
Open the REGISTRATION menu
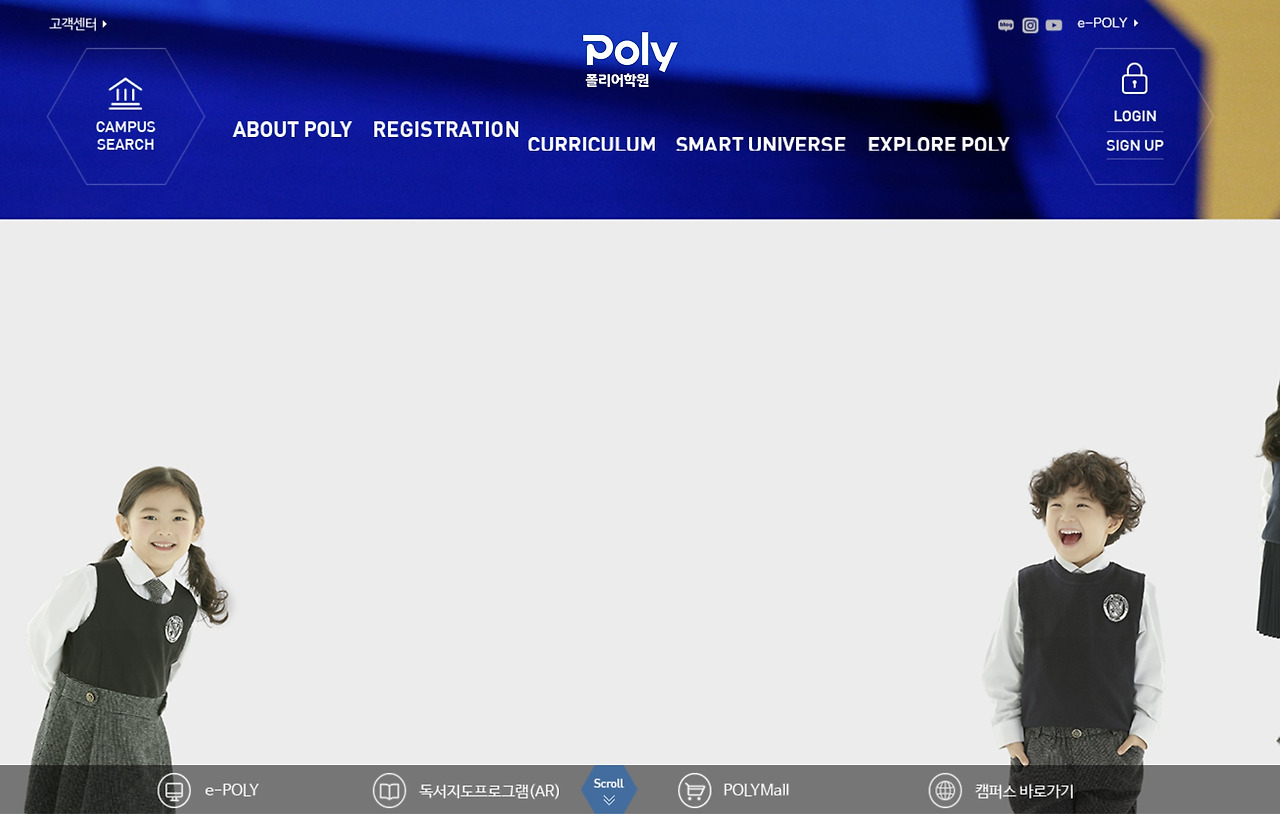pyautogui.click(x=446, y=129)
